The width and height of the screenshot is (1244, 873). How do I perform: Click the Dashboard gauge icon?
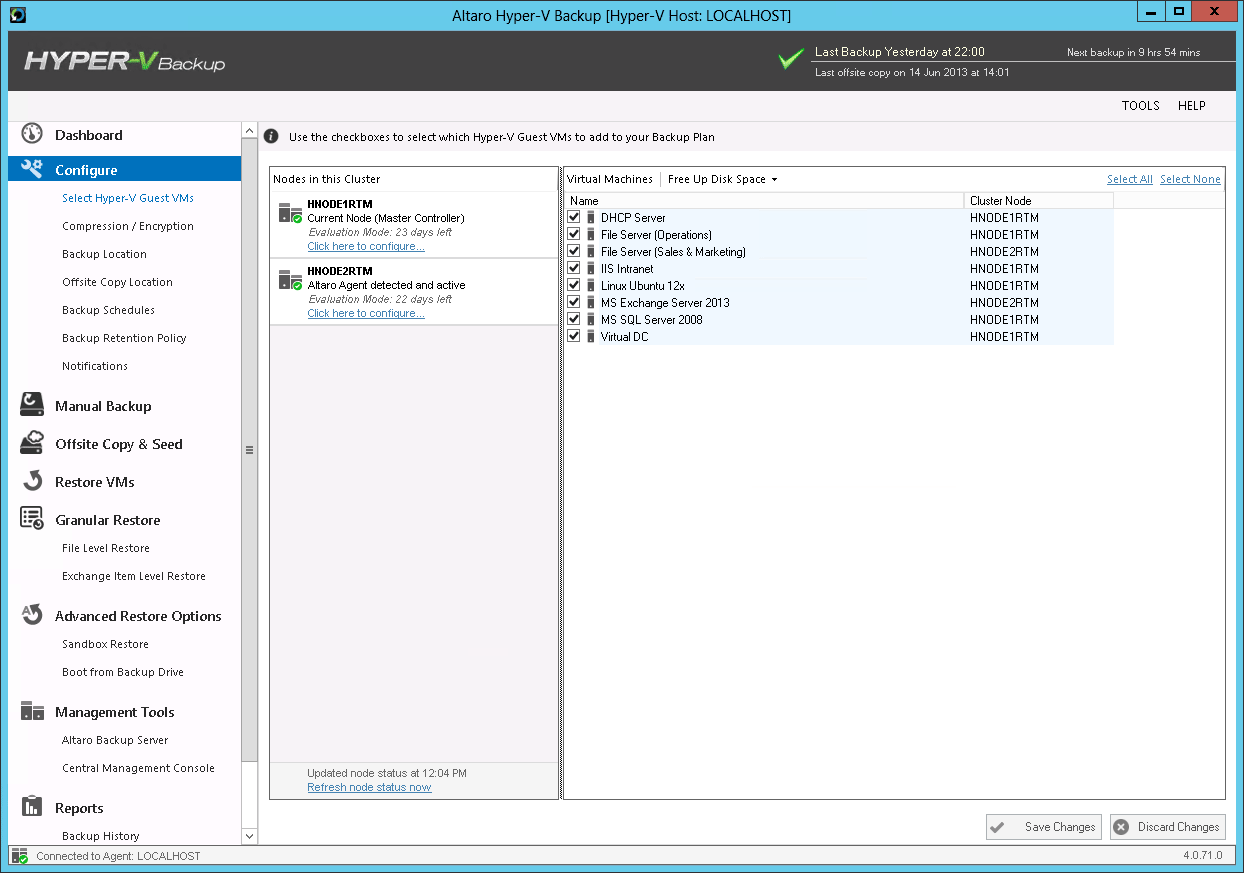(x=32, y=134)
